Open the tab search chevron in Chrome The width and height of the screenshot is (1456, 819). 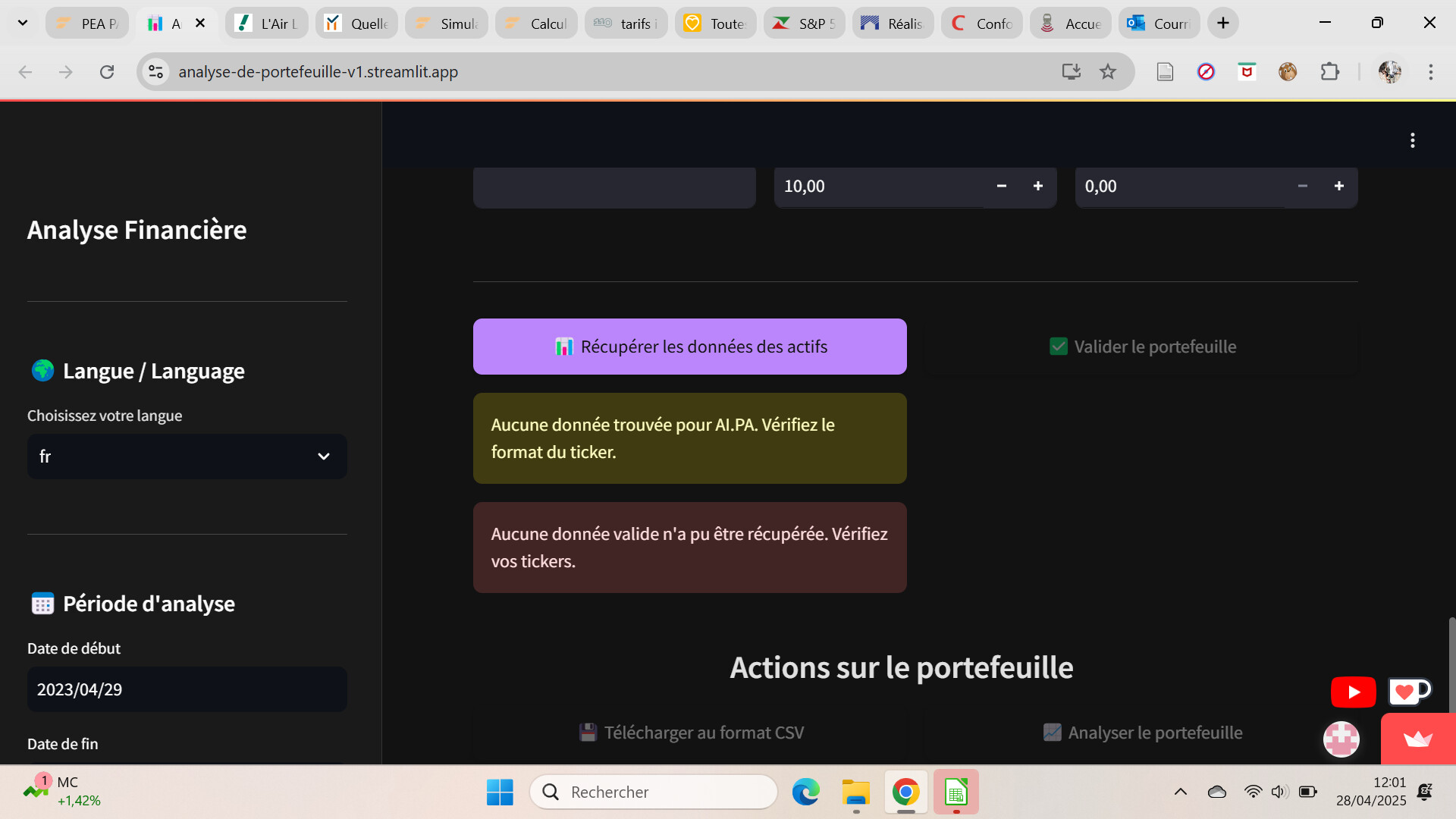pos(23,23)
